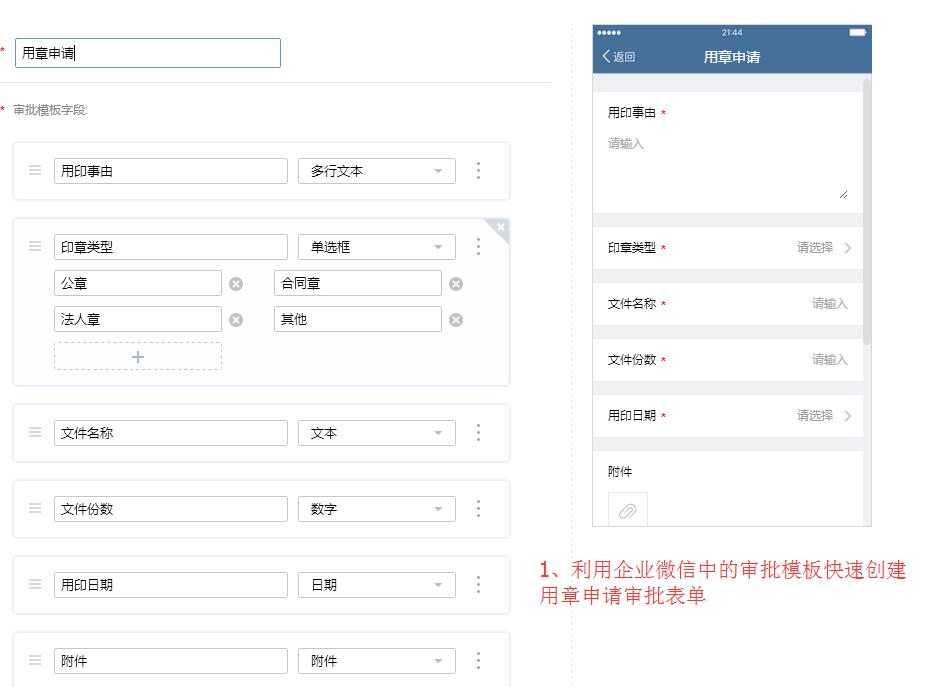Edit the 用印事由 field name input
Image resolution: width=928 pixels, height=687 pixels.
click(x=170, y=171)
